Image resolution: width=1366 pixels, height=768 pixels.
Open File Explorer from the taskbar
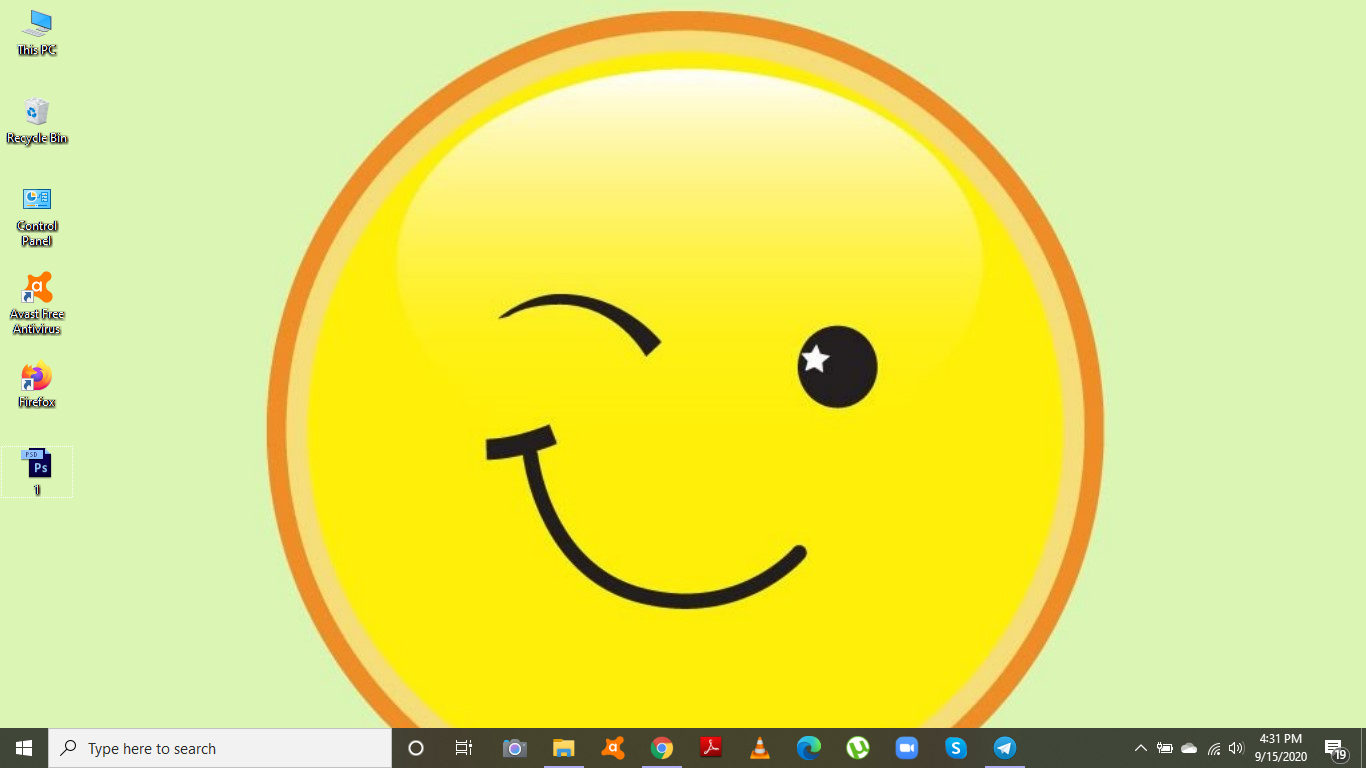click(564, 748)
